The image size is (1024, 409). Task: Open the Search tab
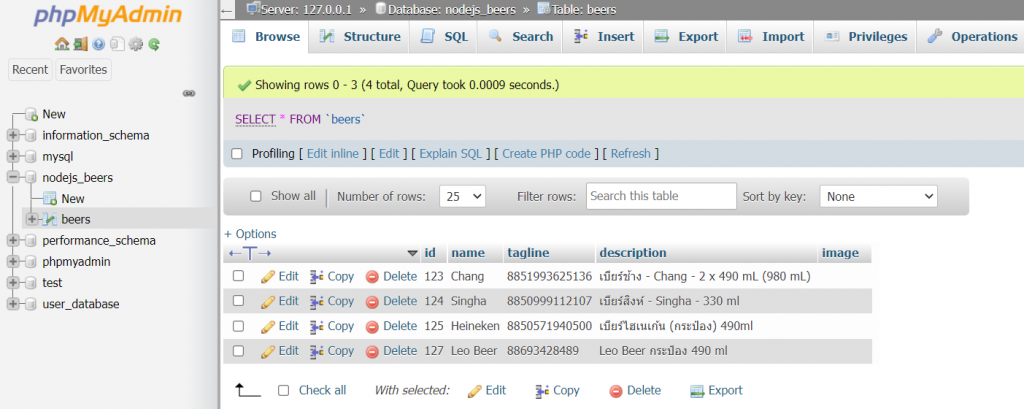tap(520, 37)
